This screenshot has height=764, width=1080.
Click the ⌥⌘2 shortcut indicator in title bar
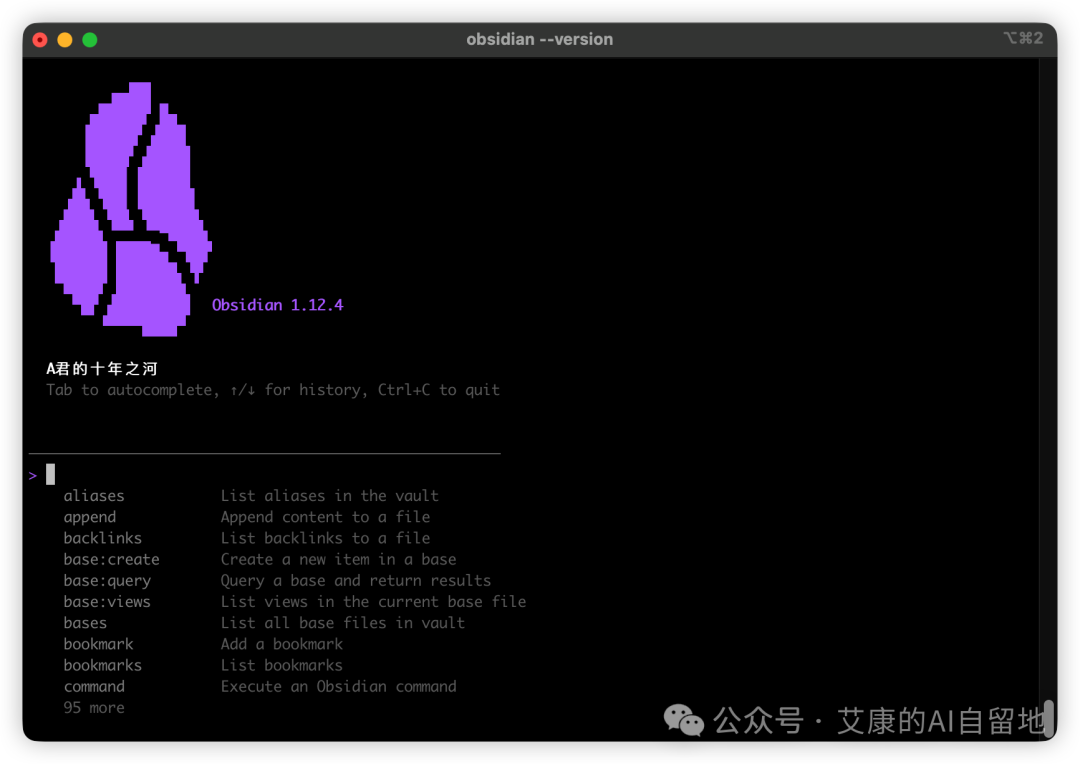click(1023, 38)
